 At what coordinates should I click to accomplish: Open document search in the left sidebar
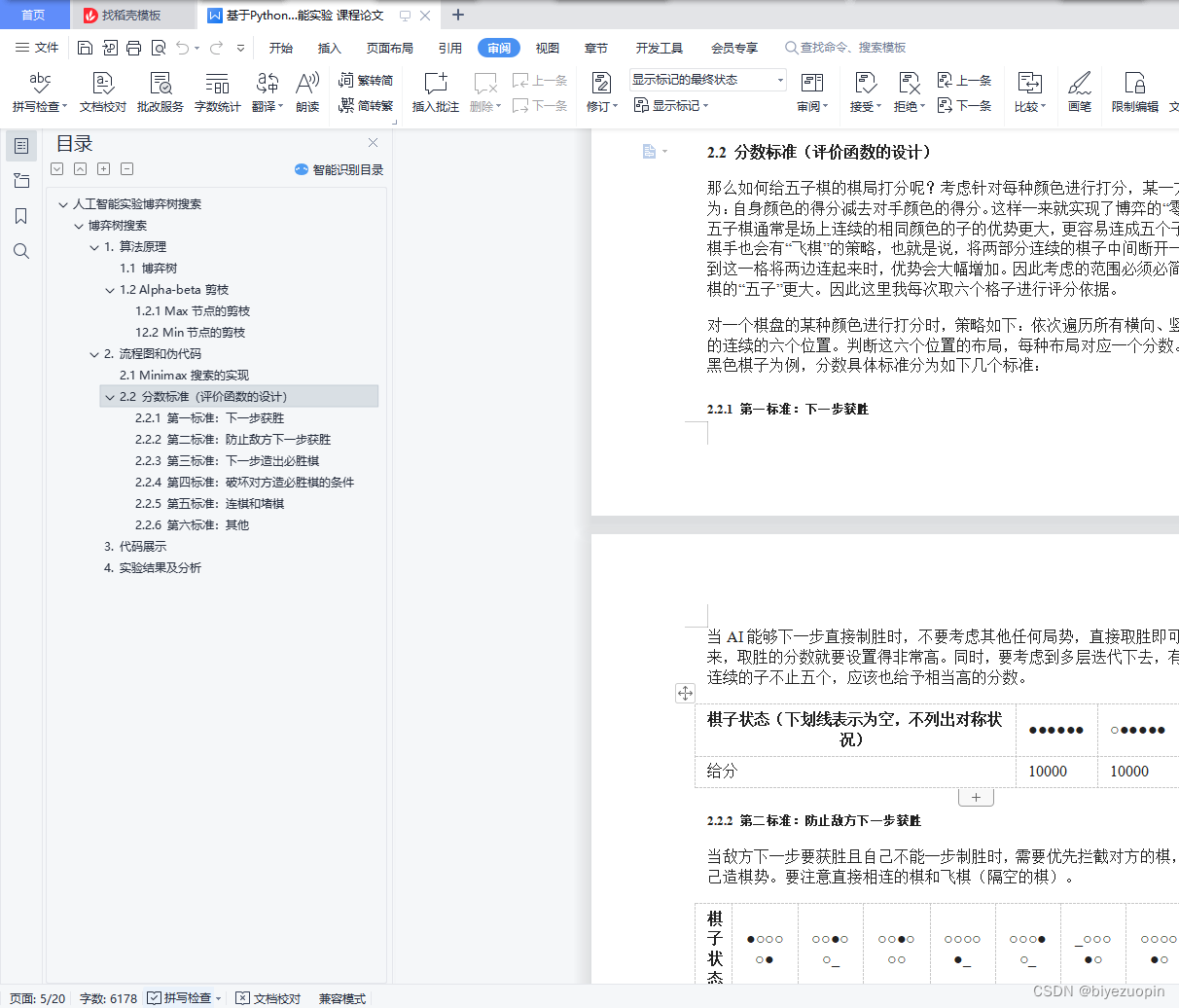point(21,251)
